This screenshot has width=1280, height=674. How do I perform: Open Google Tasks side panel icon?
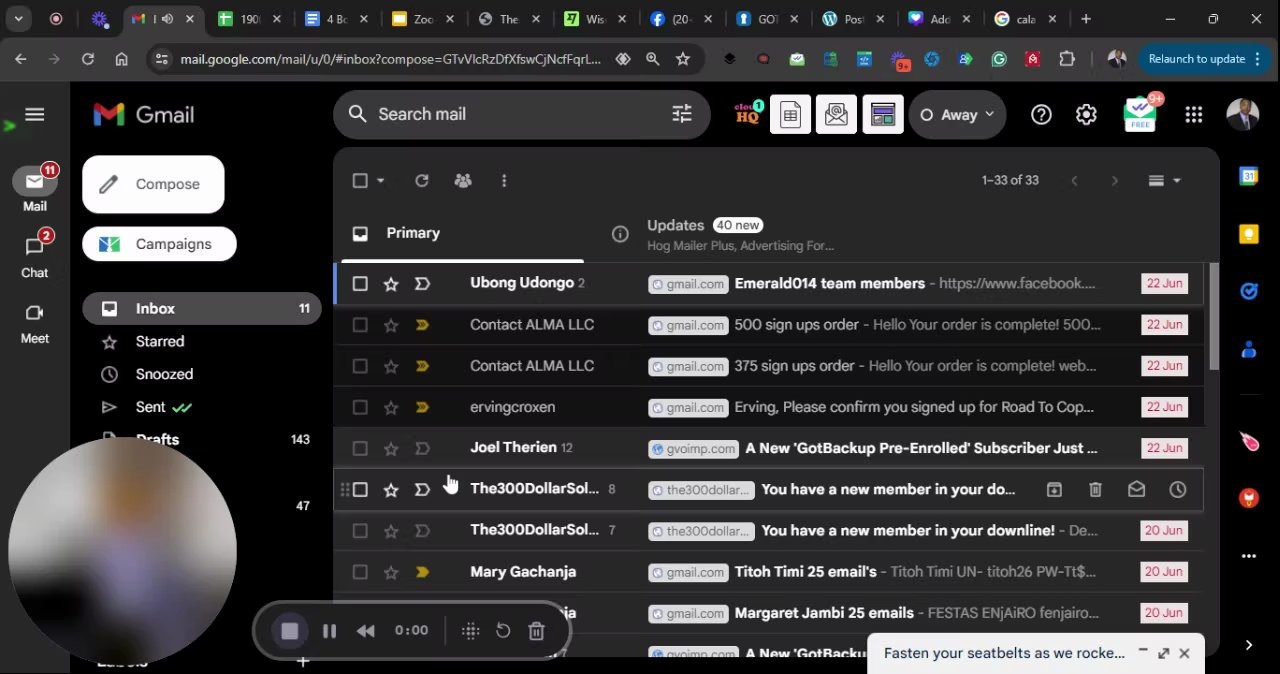1248,291
